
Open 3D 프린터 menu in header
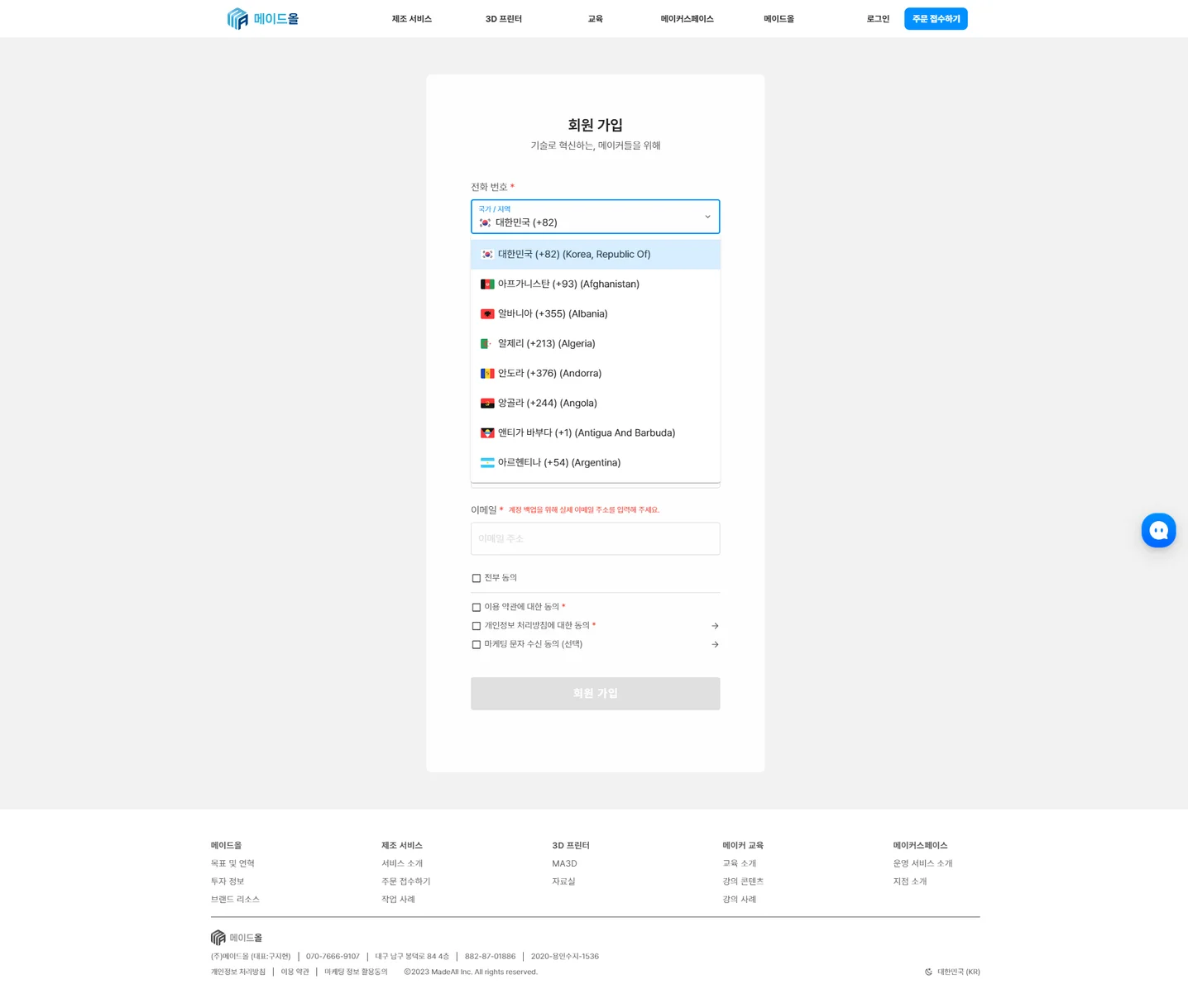pyautogui.click(x=504, y=19)
